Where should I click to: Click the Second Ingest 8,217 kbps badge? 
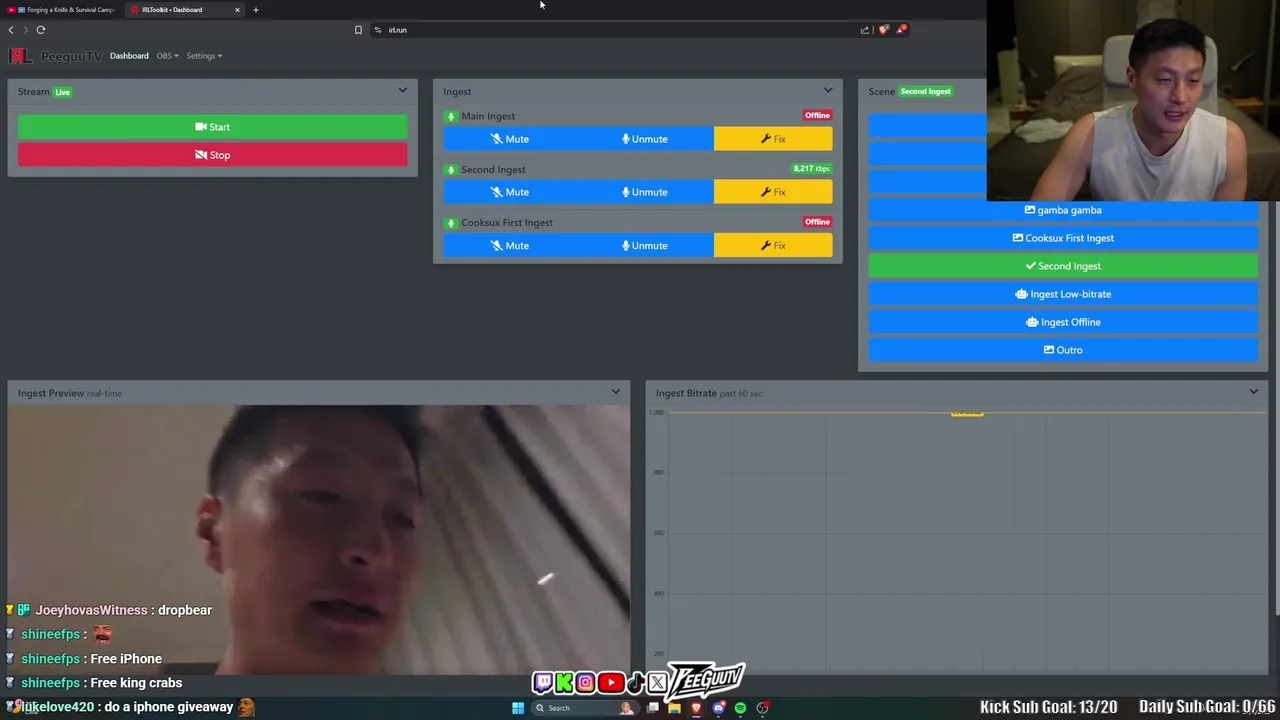[811, 169]
